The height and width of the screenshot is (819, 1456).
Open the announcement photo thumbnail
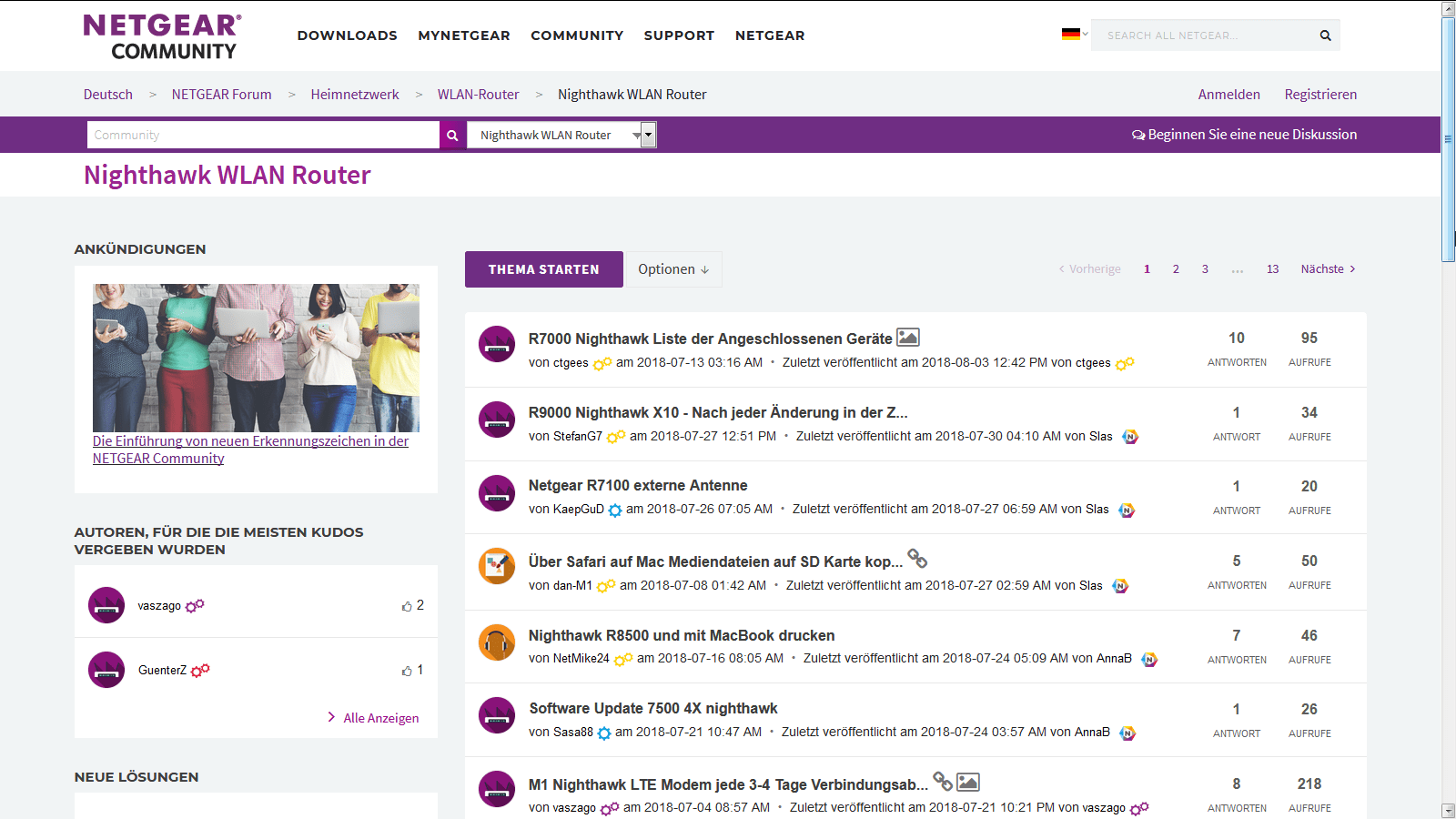coord(256,358)
